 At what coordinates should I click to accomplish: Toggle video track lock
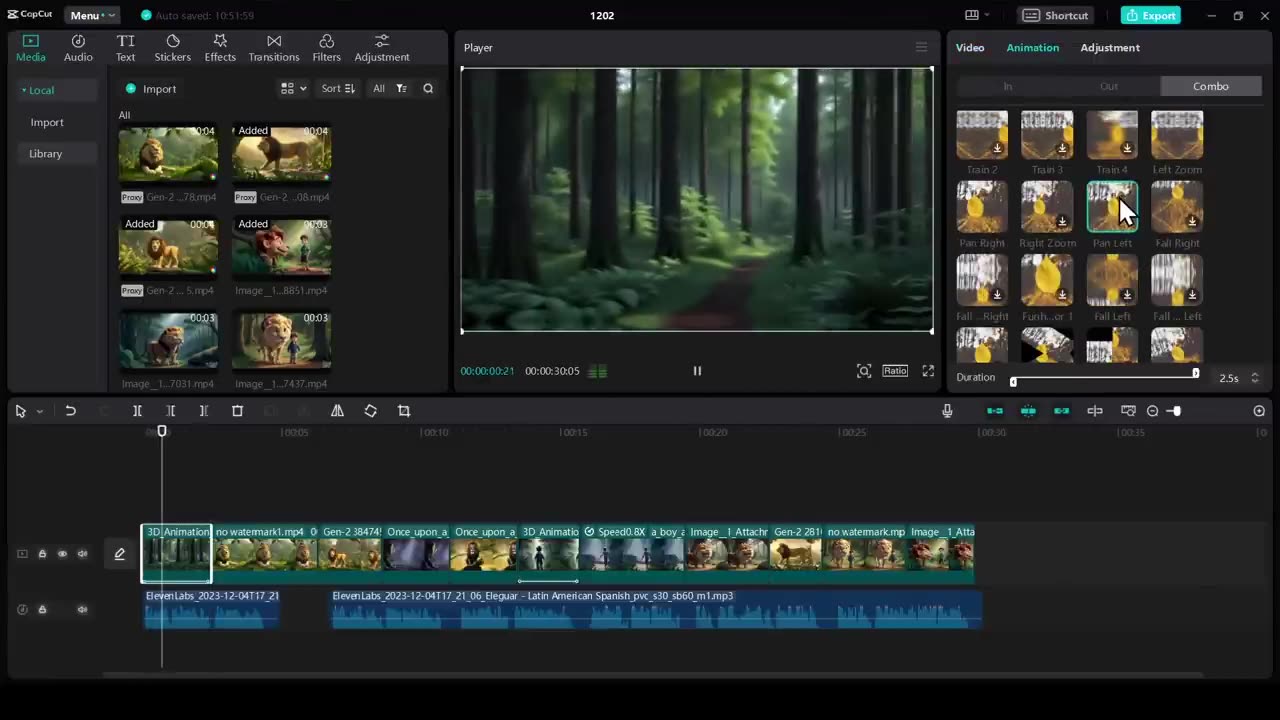click(x=42, y=554)
